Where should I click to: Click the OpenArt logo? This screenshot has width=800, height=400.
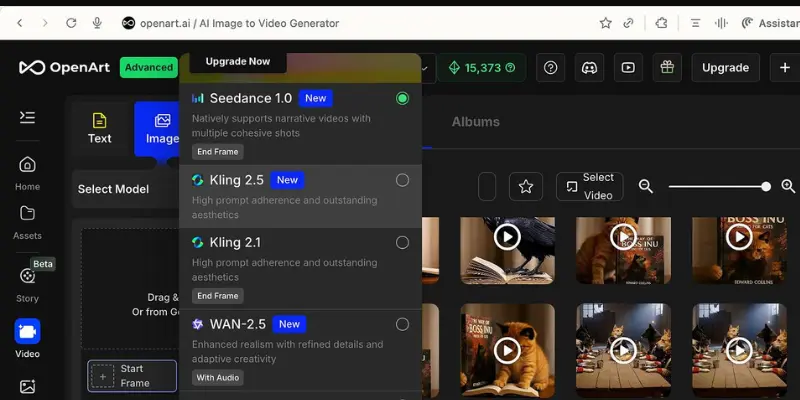(64, 67)
